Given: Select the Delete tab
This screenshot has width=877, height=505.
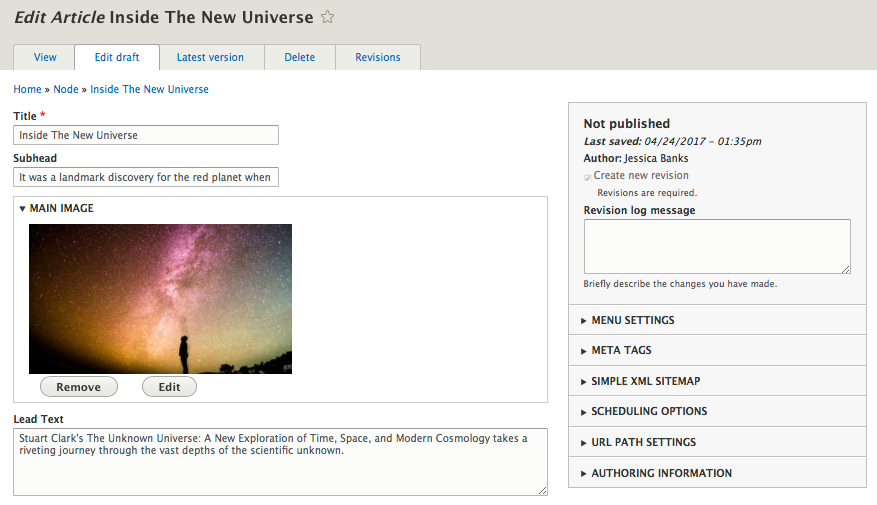Looking at the screenshot, I should click(300, 57).
